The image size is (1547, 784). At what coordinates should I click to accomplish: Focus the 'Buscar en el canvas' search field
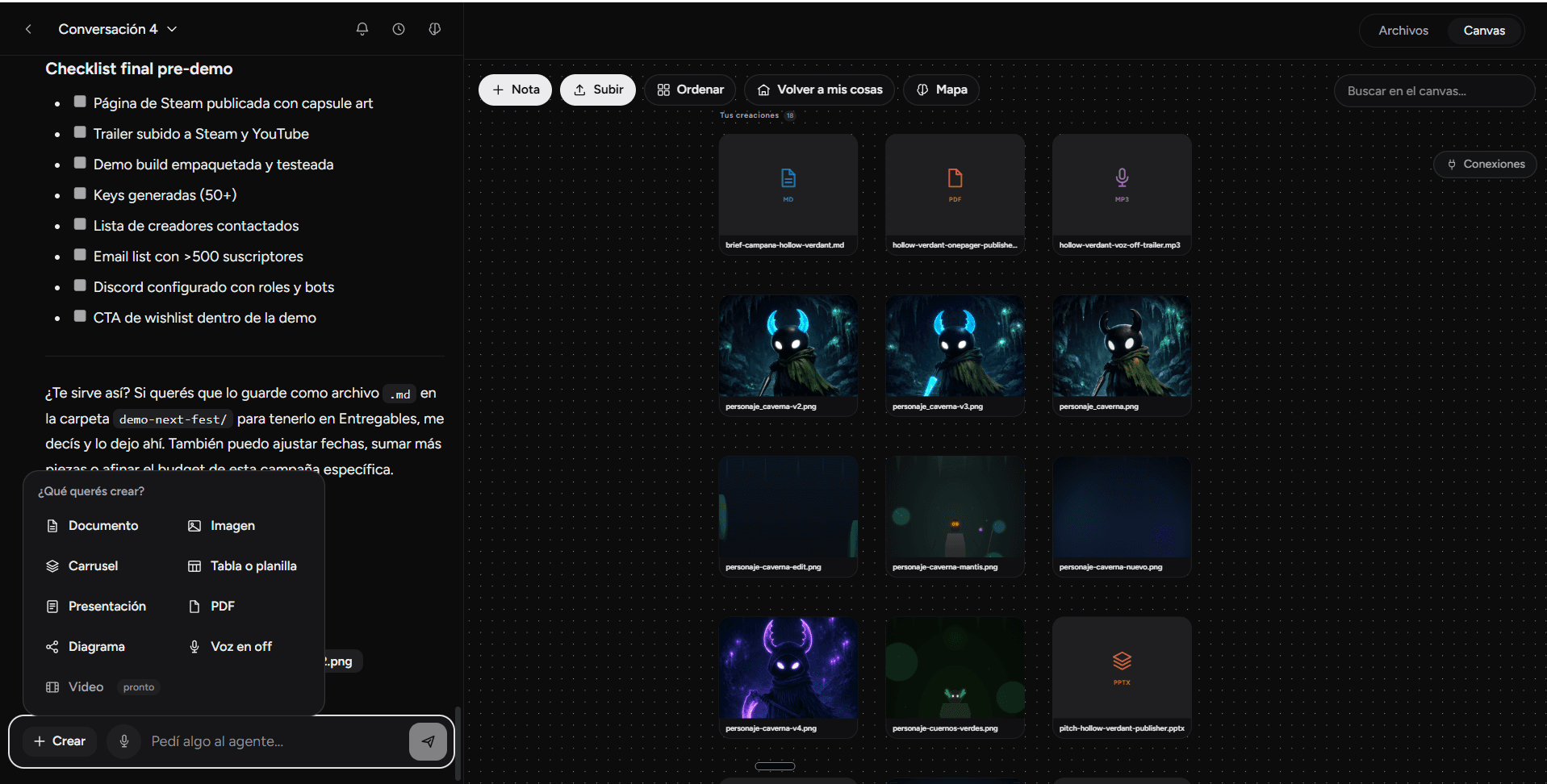point(1435,91)
